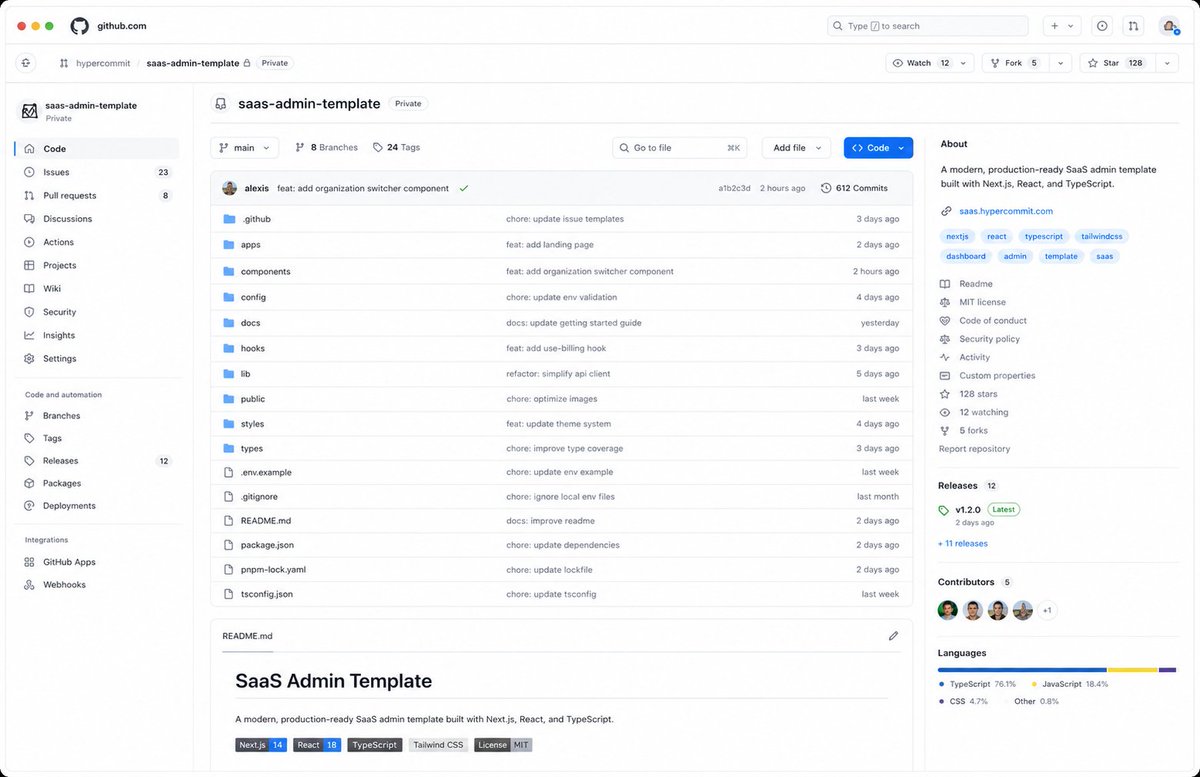Click the MIT license scale icon
Screen dimensions: 1200x777
[945, 302]
